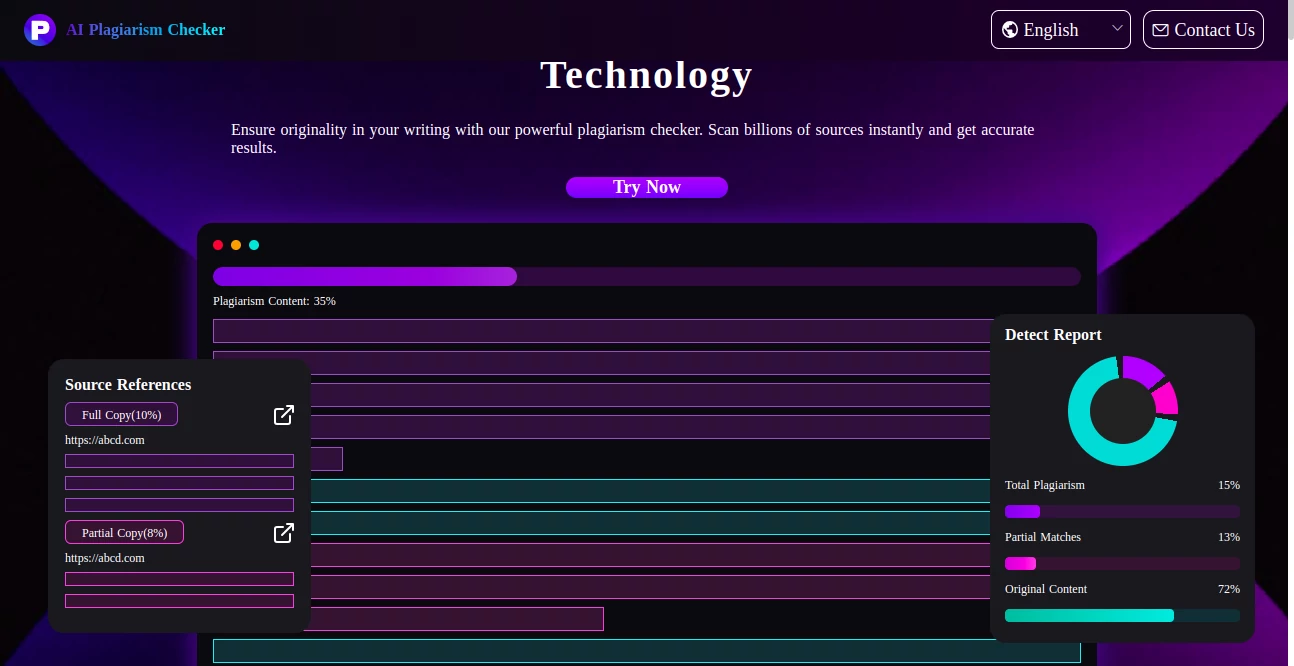This screenshot has height=666, width=1294.
Task: Click the globe icon in the language selector
Action: pos(1010,29)
